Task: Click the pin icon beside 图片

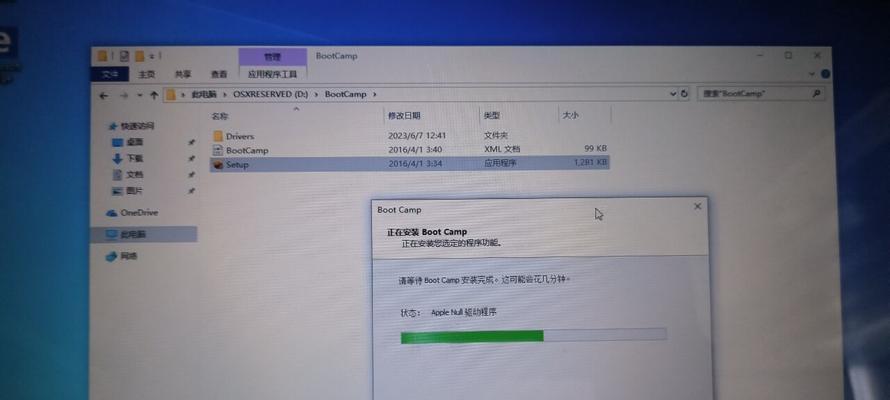Action: 192,191
